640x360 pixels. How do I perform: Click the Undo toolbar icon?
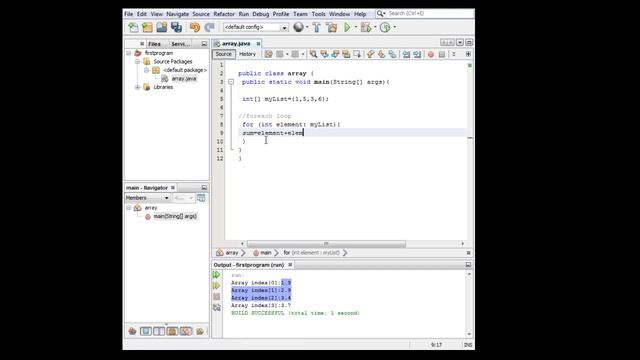click(x=195, y=27)
